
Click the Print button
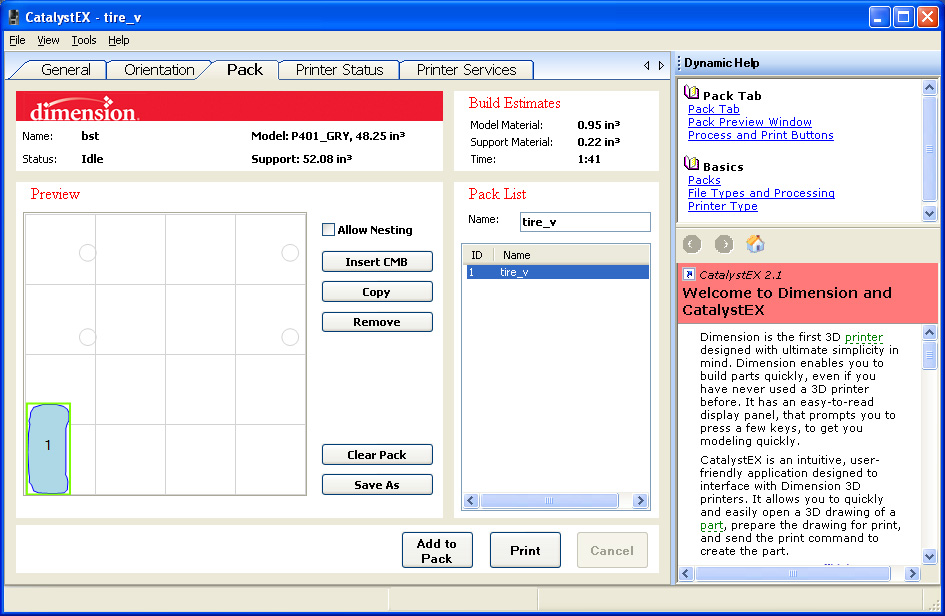pos(525,550)
